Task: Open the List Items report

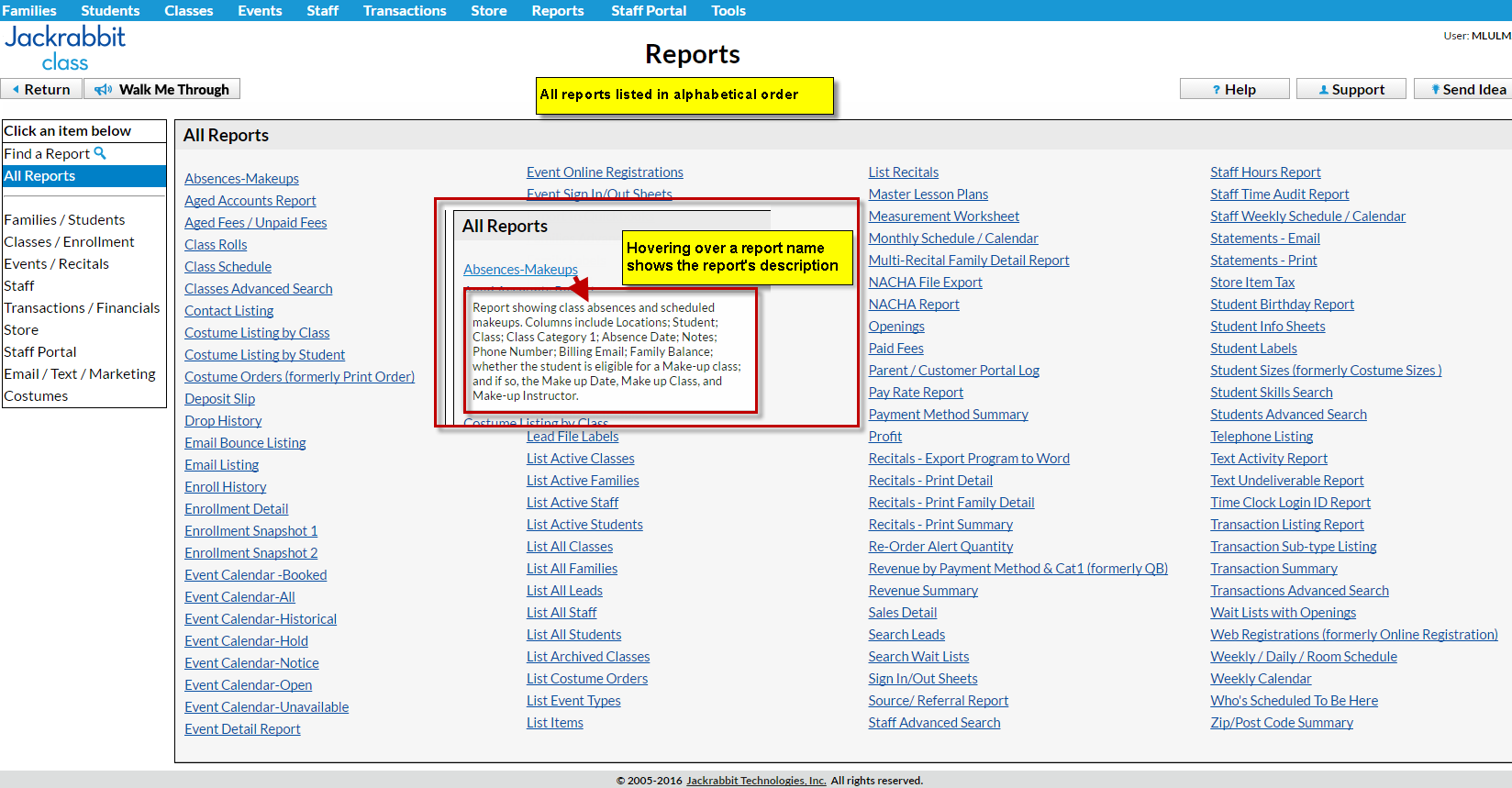Action: pos(555,723)
